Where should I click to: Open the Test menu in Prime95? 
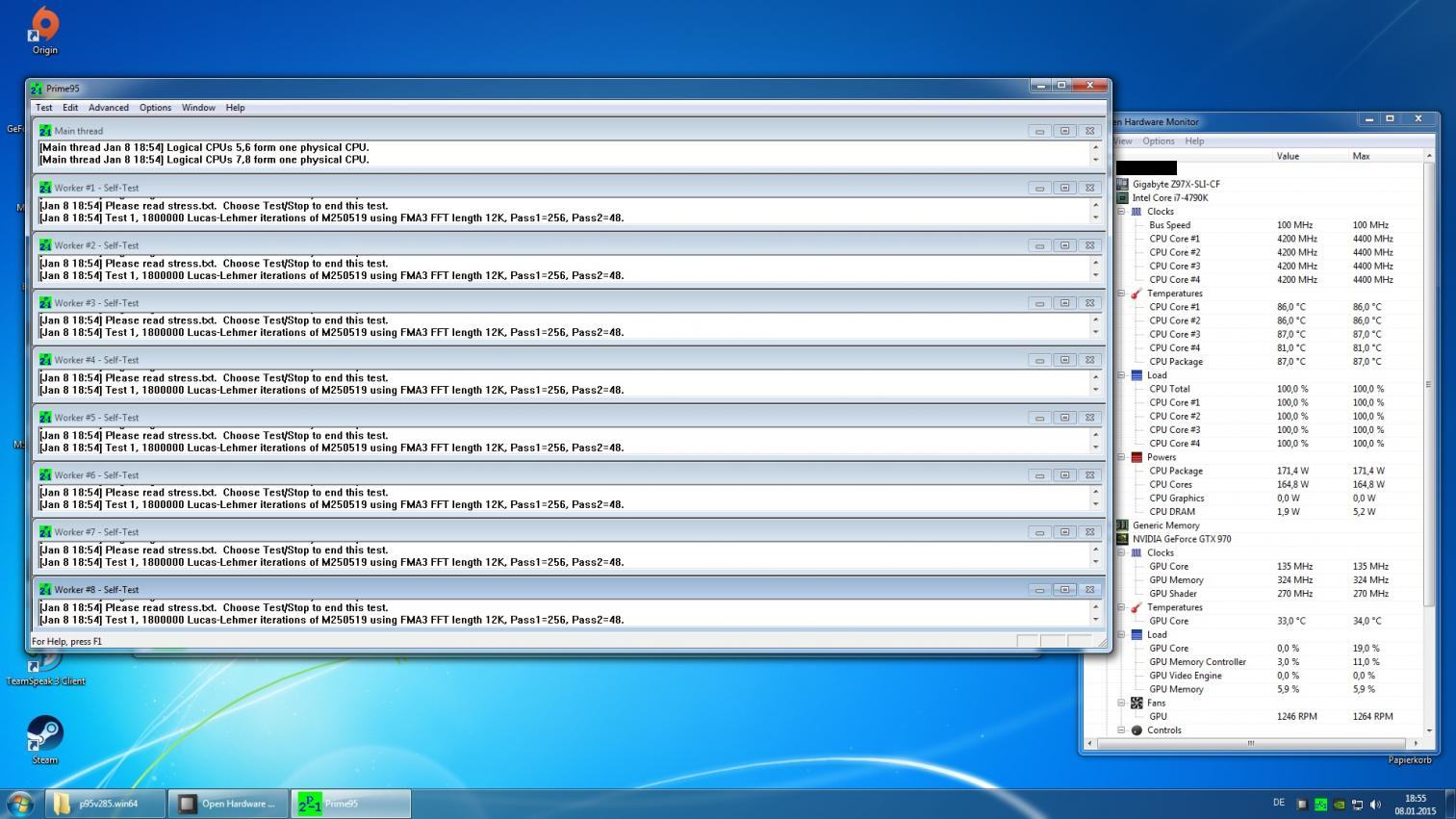(x=44, y=108)
